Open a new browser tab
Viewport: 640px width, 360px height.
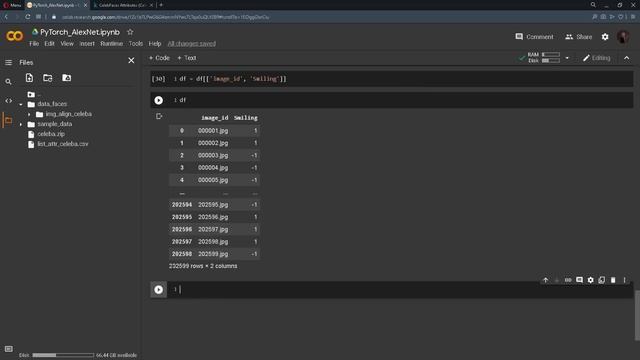tap(161, 5)
